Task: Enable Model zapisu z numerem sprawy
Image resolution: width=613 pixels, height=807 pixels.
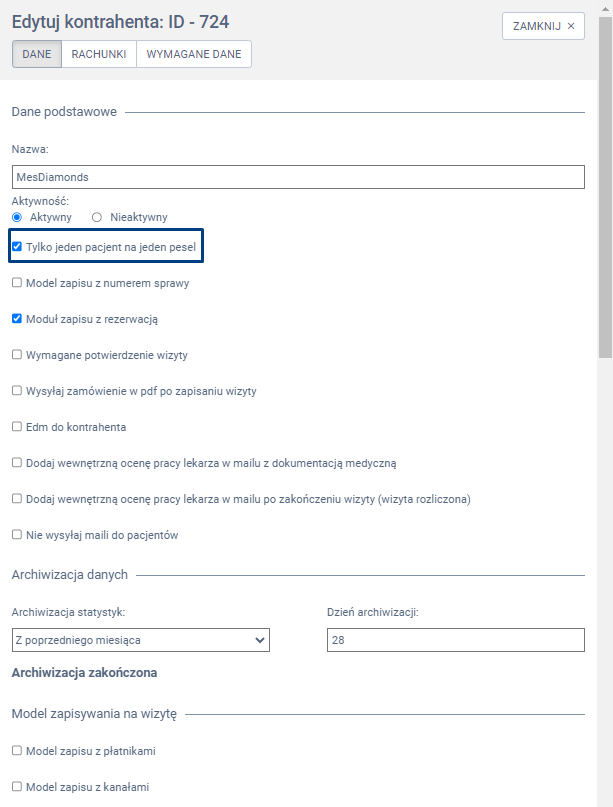Action: pyautogui.click(x=17, y=283)
